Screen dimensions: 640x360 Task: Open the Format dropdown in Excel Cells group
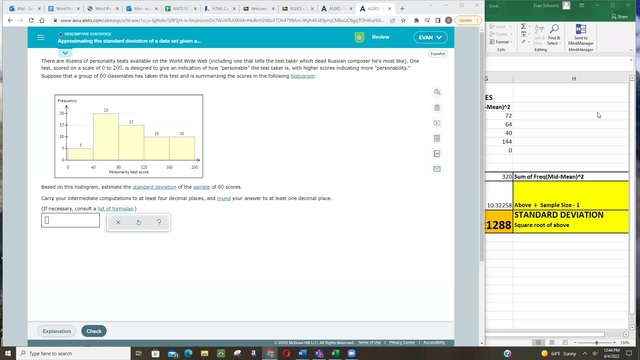(500, 42)
